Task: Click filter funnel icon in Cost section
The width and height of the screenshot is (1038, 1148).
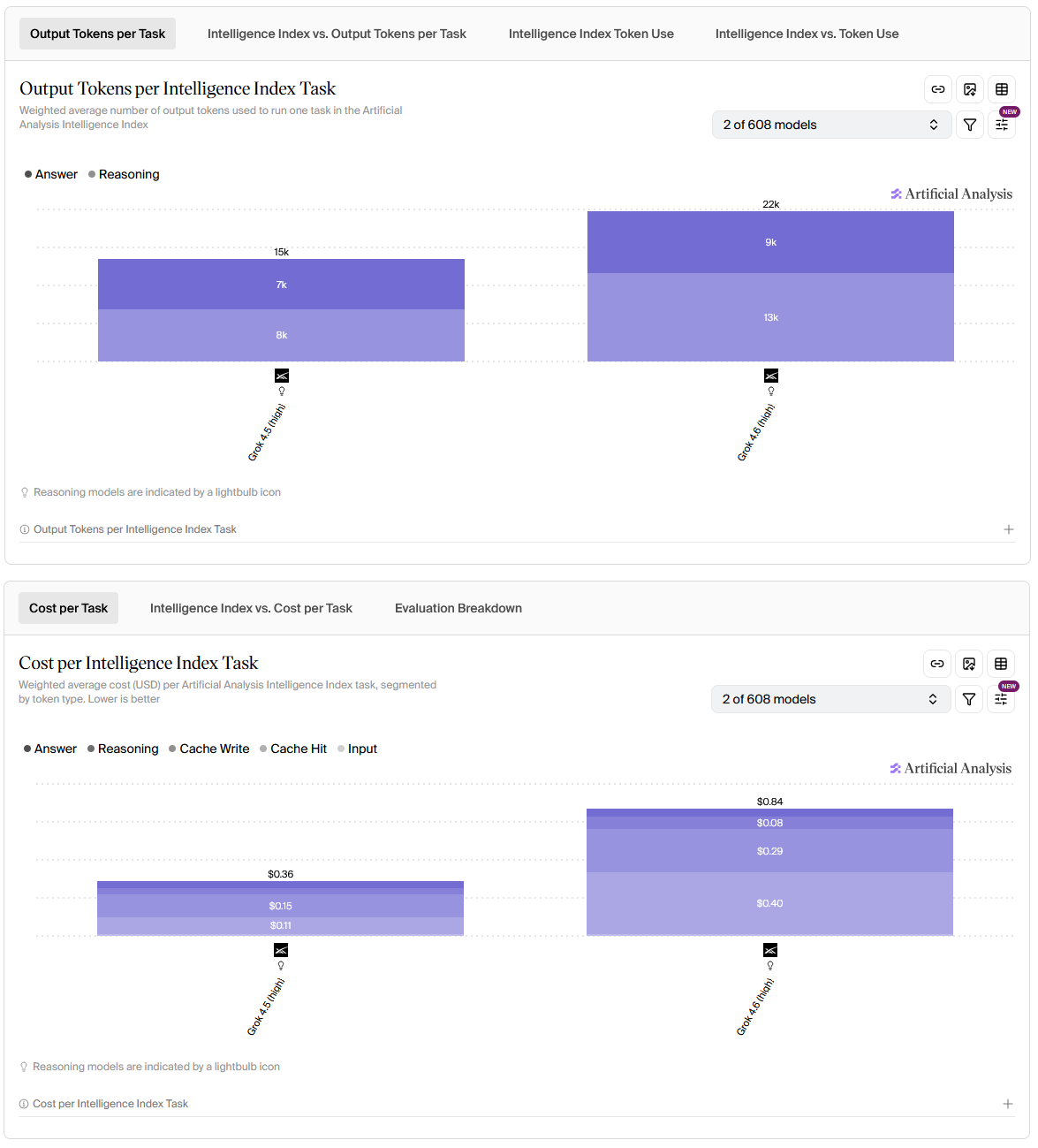Action: click(969, 699)
